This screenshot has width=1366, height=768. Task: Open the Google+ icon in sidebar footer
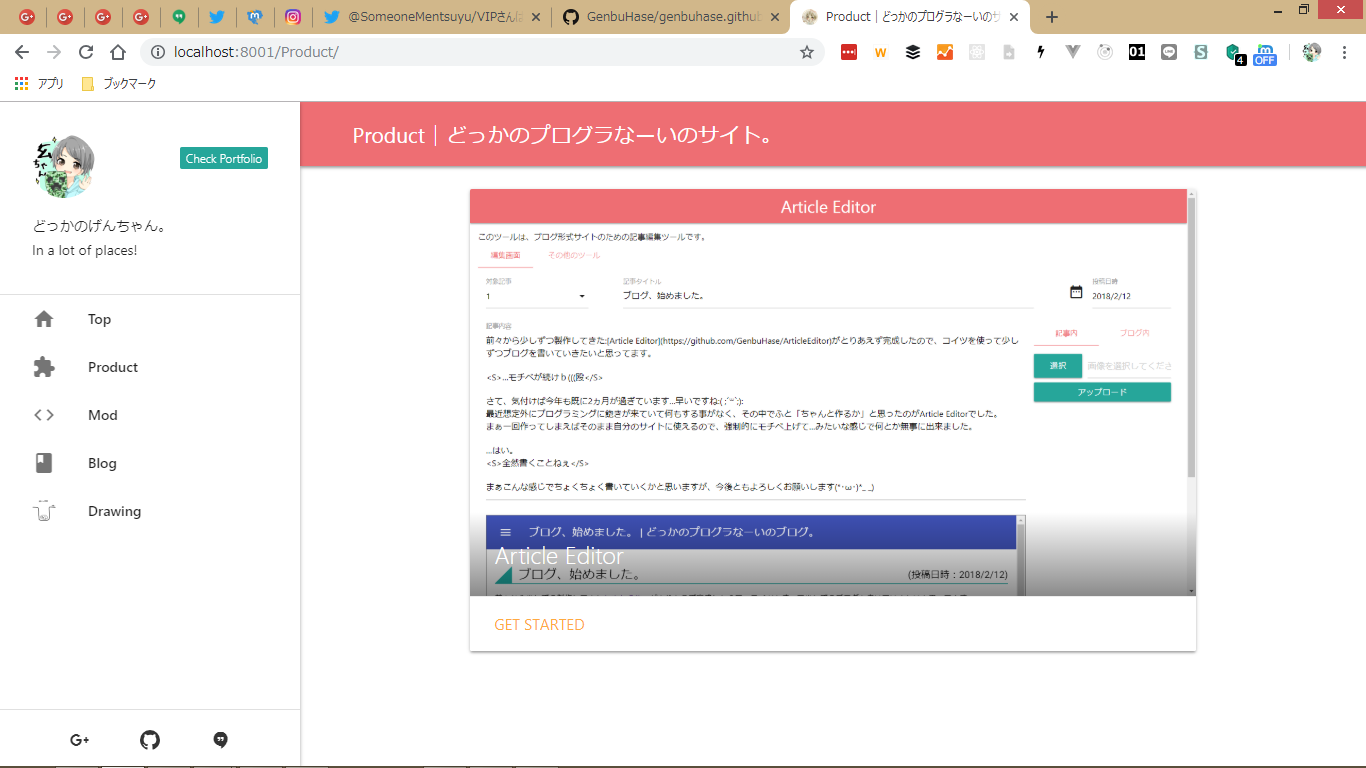80,740
